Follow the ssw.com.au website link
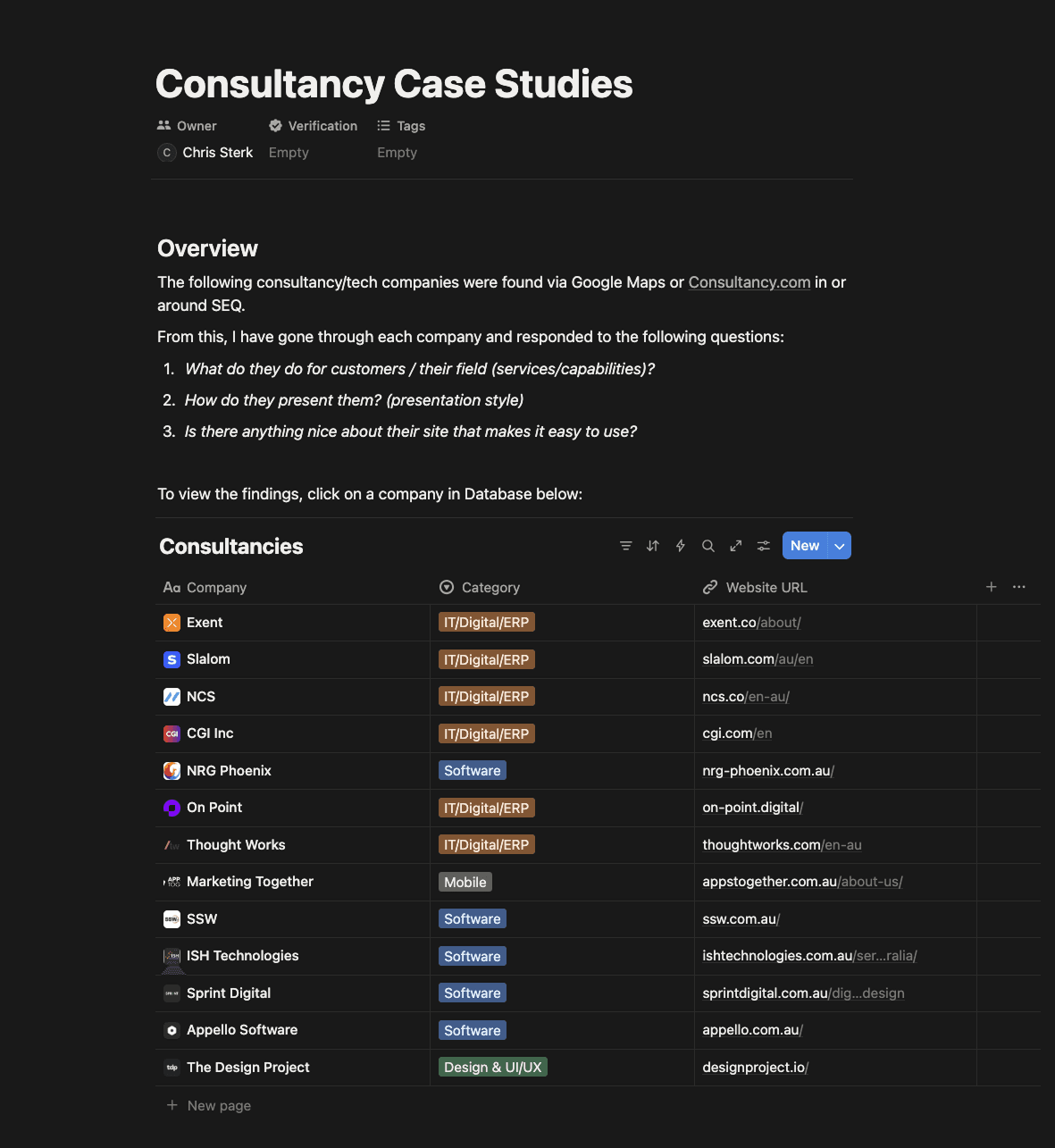 click(x=740, y=918)
